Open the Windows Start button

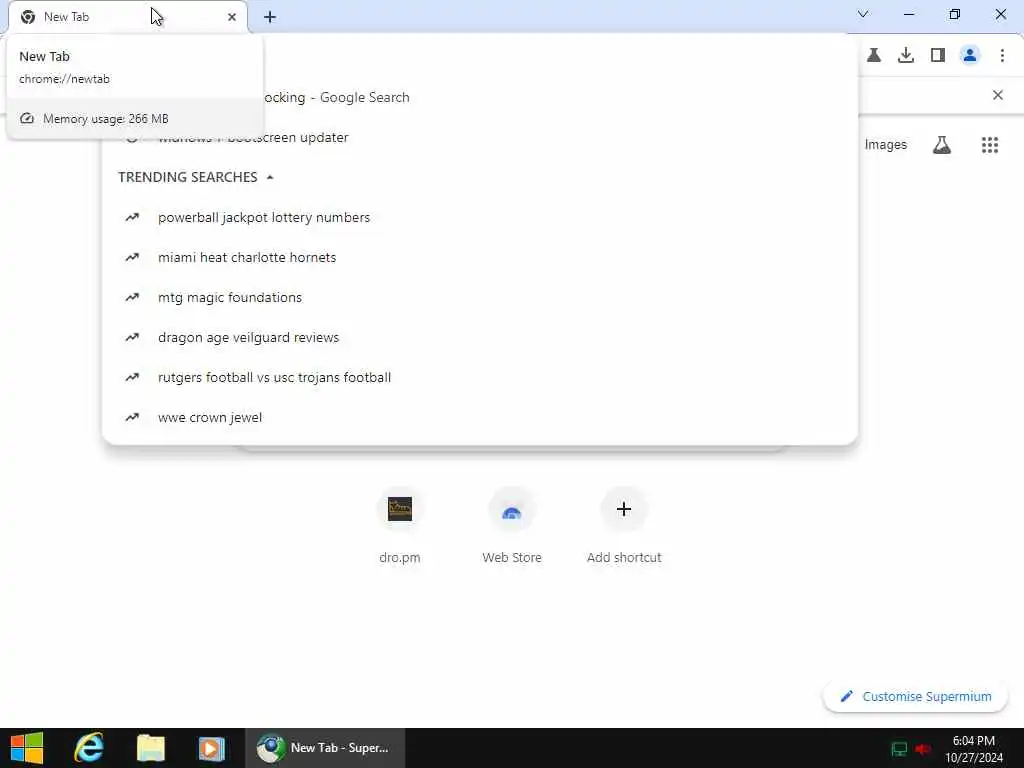coord(27,748)
